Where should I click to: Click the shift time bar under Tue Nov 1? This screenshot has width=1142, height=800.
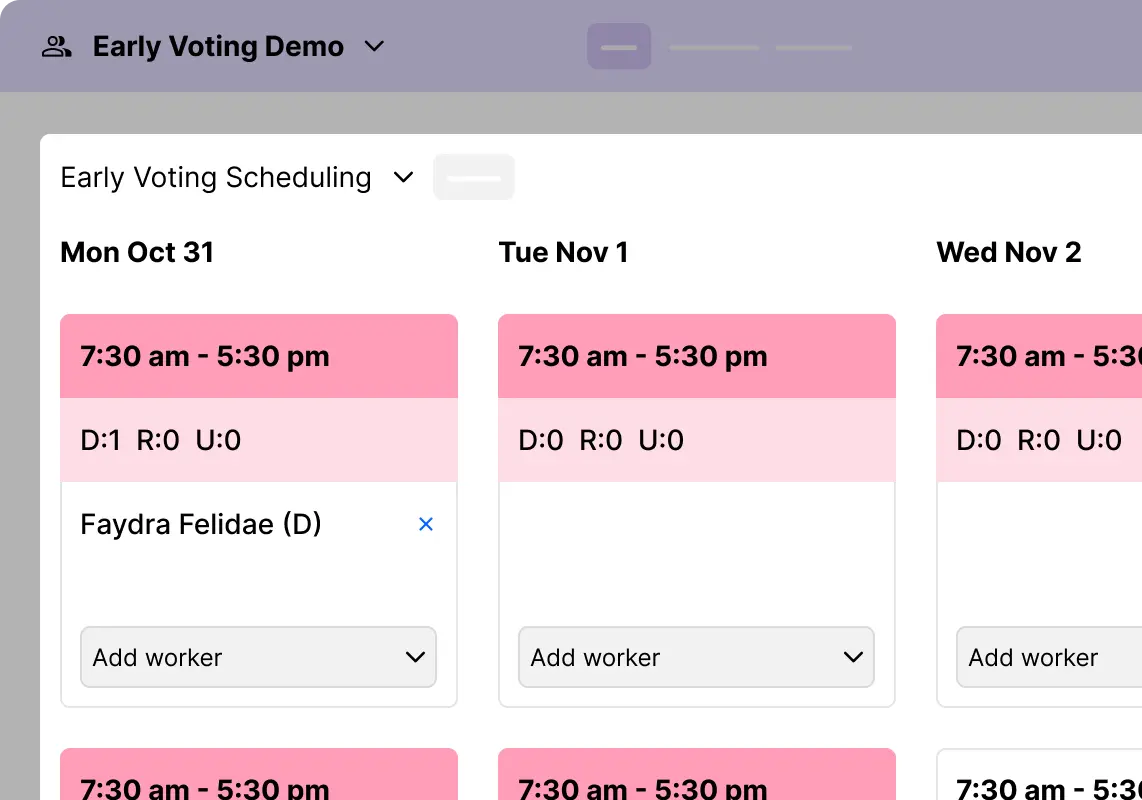click(x=697, y=356)
